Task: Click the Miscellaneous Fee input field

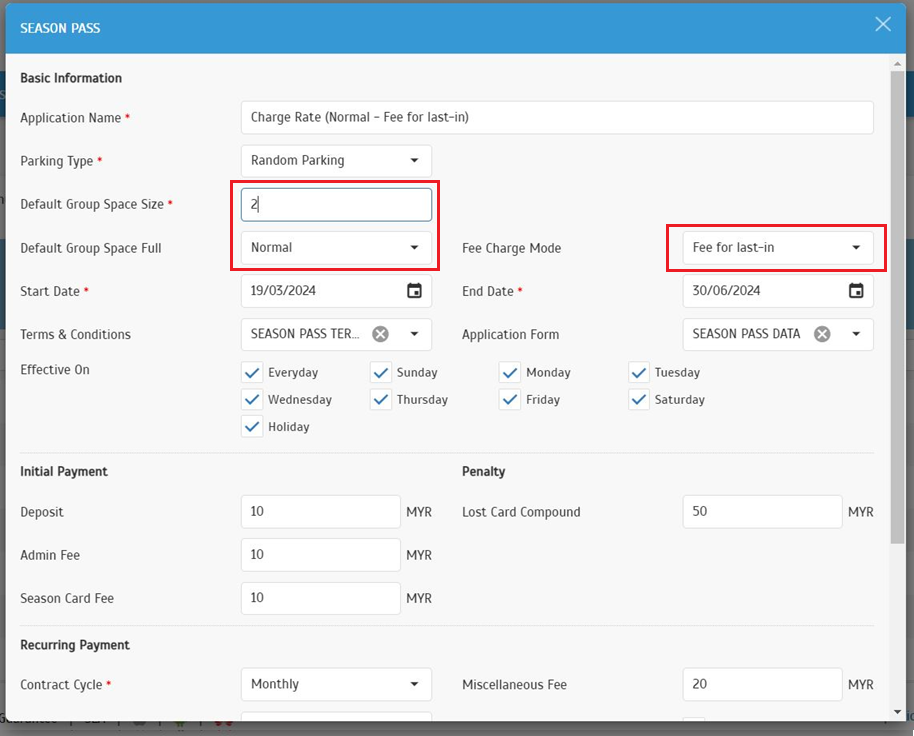Action: pos(762,685)
